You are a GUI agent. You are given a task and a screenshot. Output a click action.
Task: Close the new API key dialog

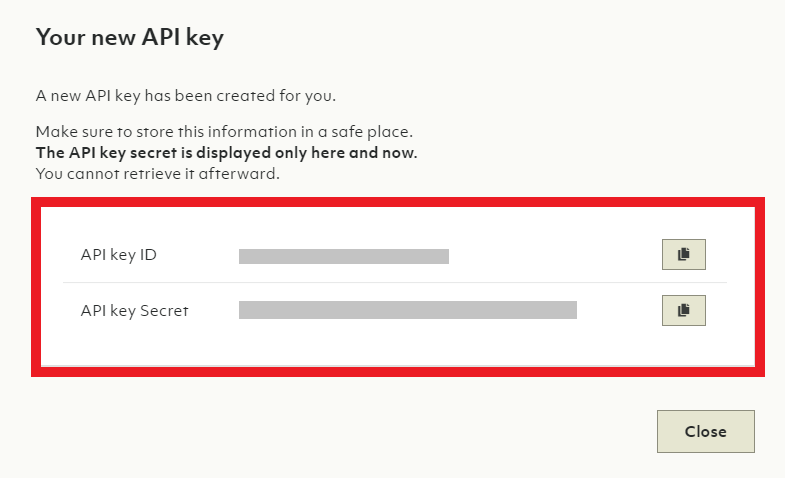[x=705, y=431]
